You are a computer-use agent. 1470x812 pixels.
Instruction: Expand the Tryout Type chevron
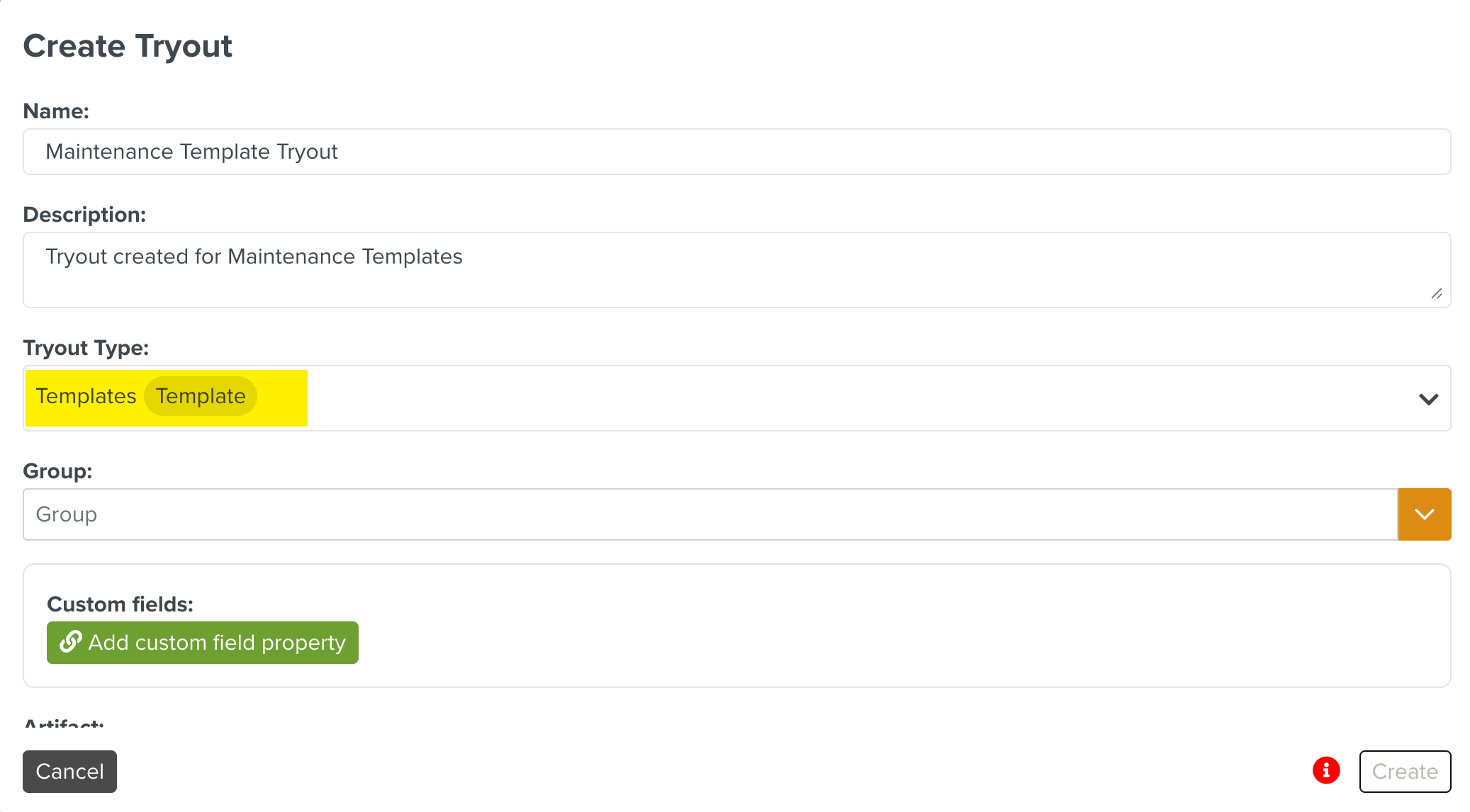coord(1428,399)
